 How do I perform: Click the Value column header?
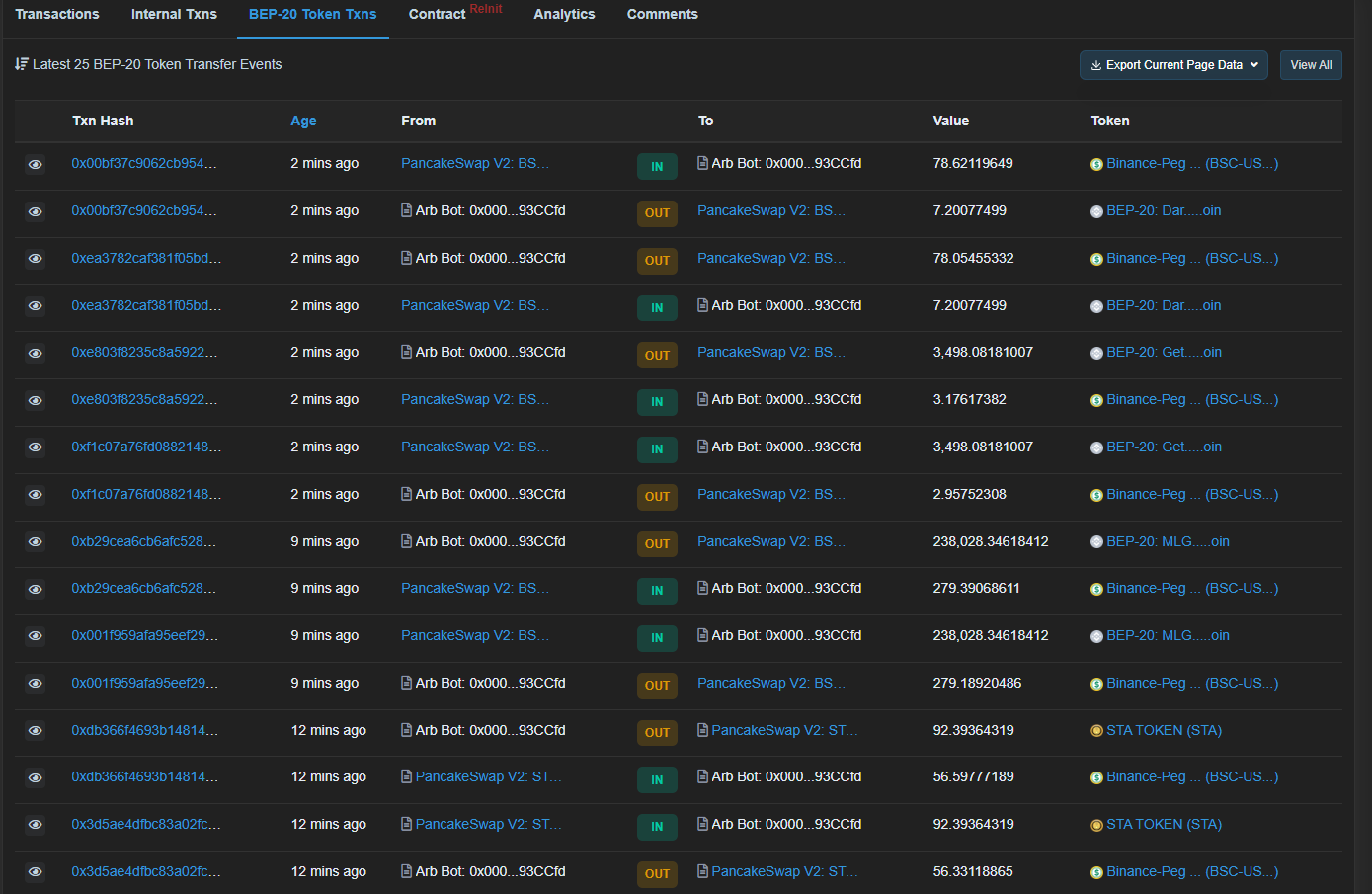951,121
